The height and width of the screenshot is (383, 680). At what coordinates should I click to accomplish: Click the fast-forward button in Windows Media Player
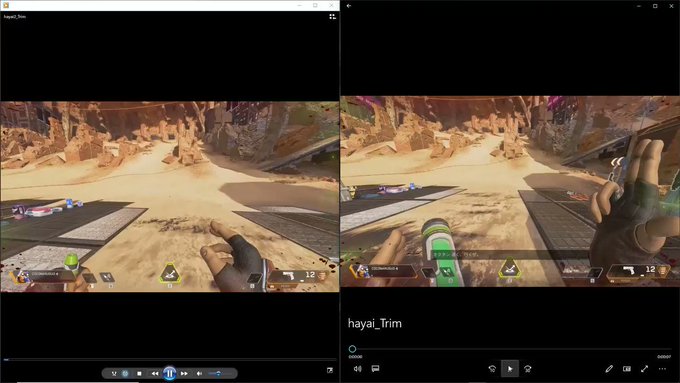(184, 373)
